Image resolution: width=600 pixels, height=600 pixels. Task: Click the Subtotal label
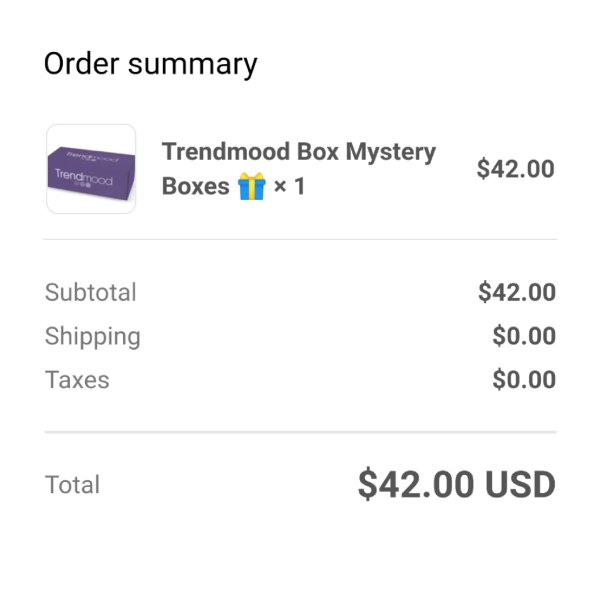click(91, 292)
